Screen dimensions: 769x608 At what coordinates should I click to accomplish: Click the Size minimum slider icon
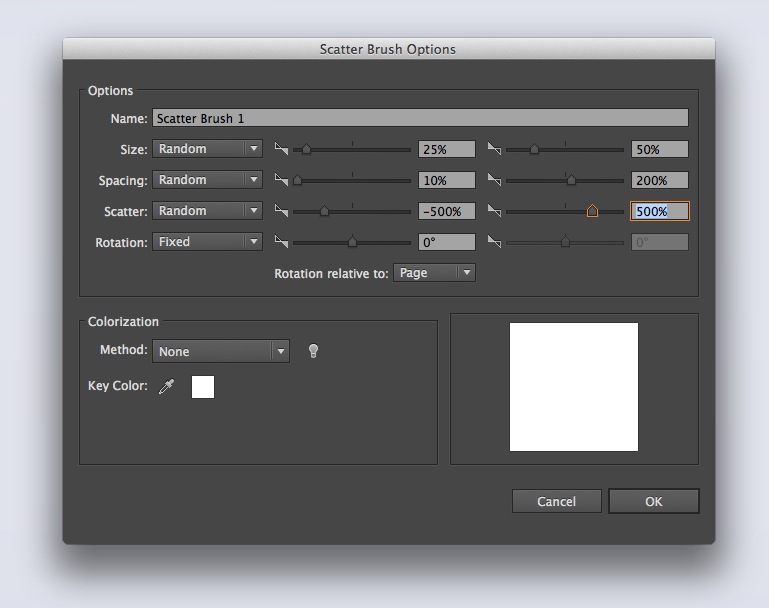point(281,149)
